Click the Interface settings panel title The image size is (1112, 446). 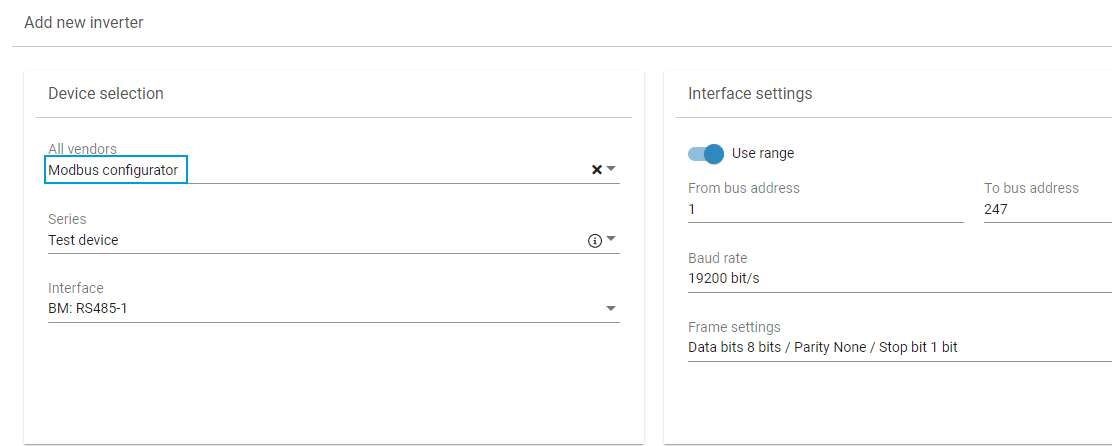pos(750,94)
